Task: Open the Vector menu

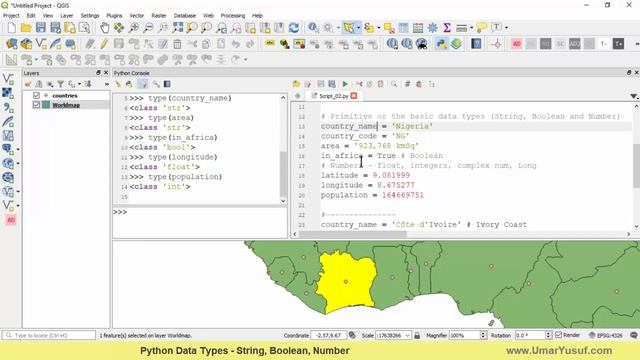Action: 137,16
